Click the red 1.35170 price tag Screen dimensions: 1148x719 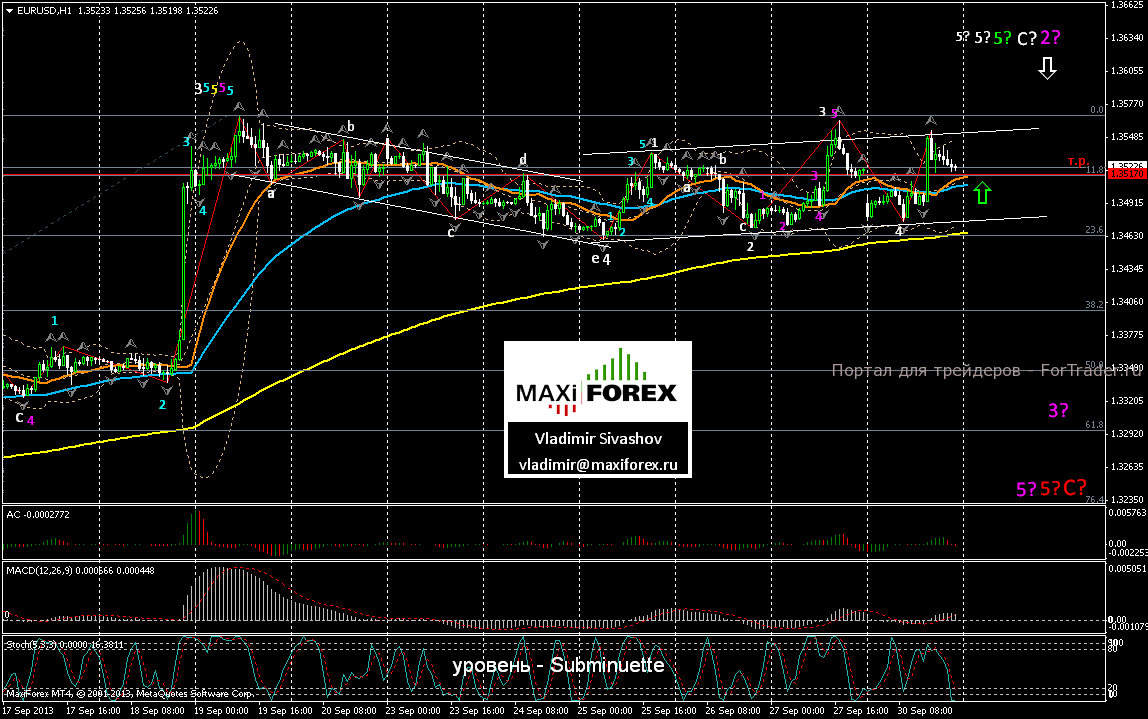1125,174
